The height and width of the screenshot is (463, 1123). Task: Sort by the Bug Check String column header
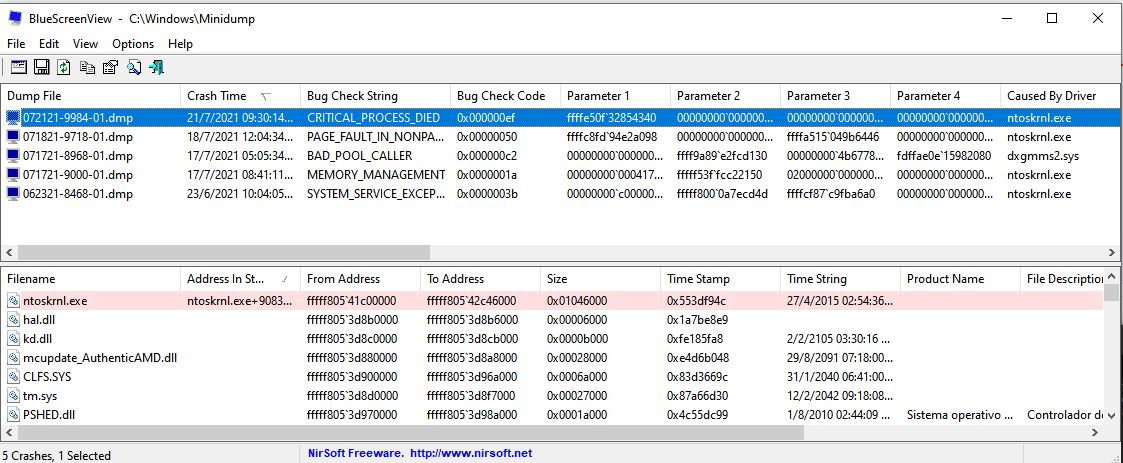(375, 95)
